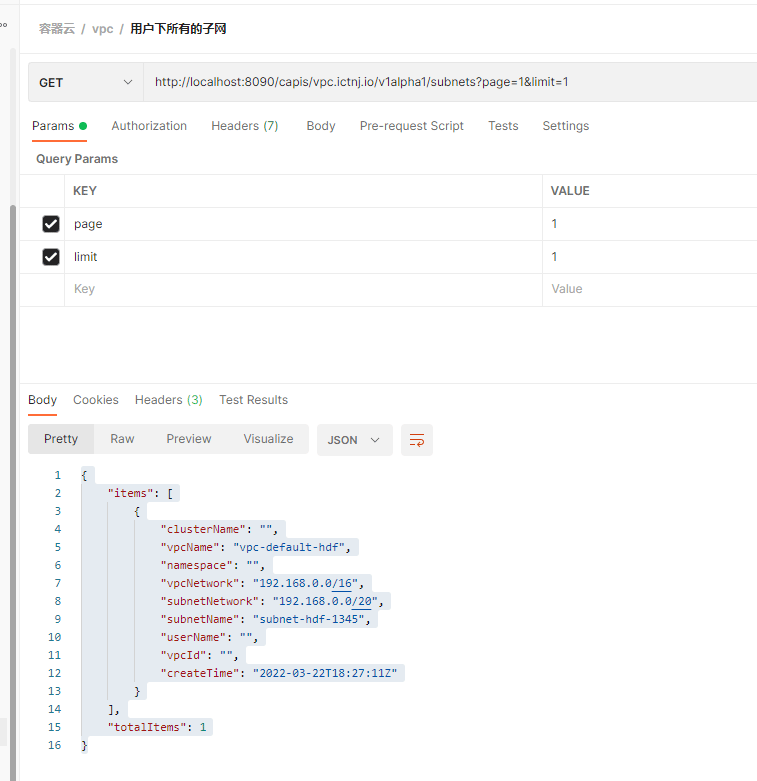Select the Raw response view
This screenshot has width=757, height=781.
point(122,439)
